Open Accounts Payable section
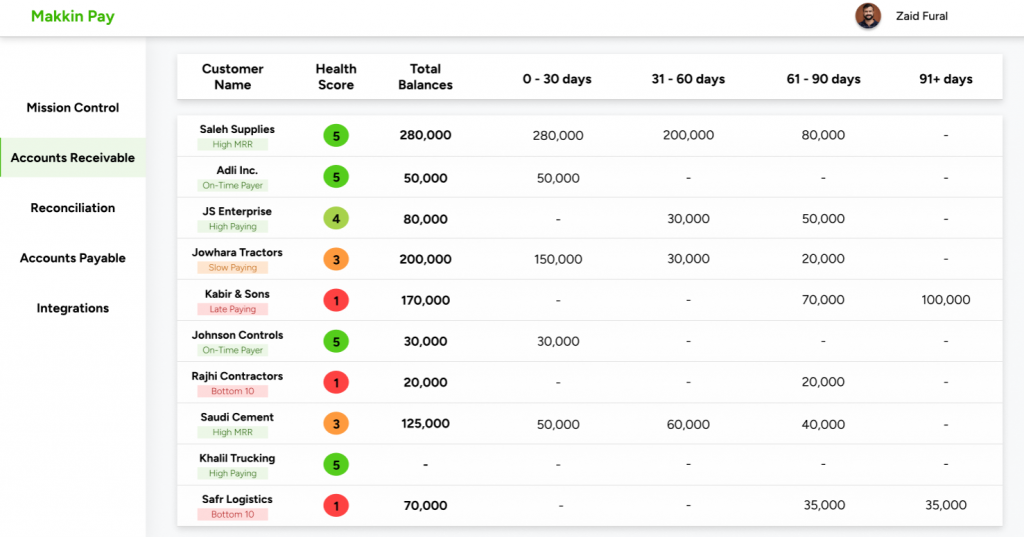The height and width of the screenshot is (537, 1024). 73,258
